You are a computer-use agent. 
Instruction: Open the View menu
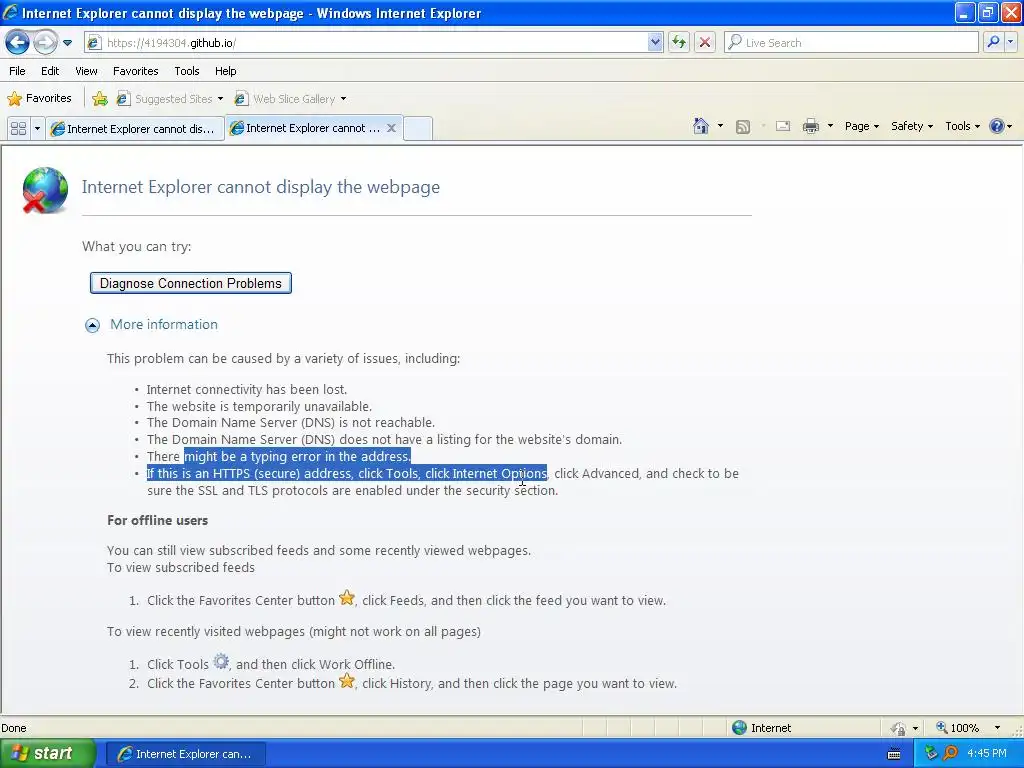pyautogui.click(x=86, y=71)
